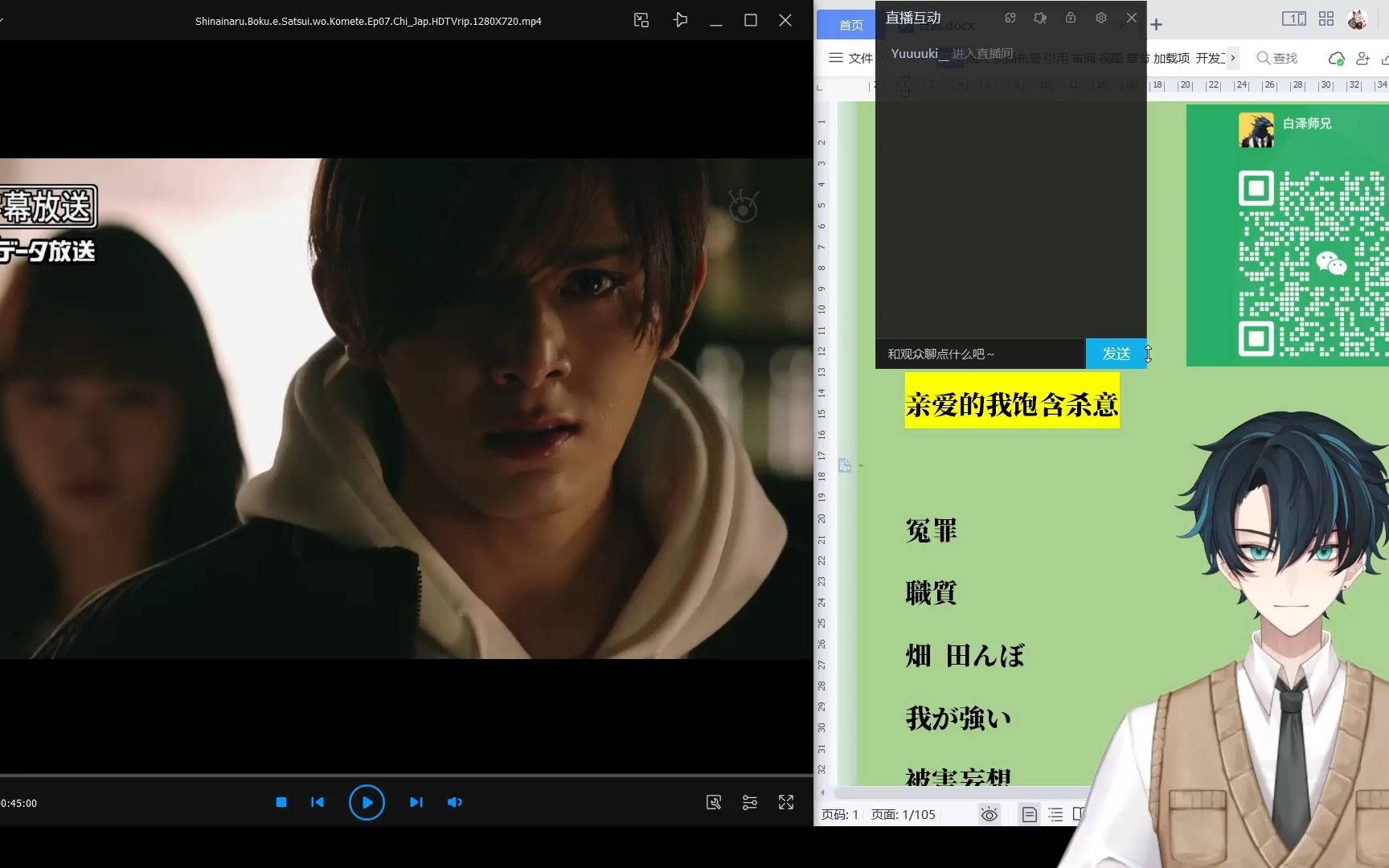Toggle mini player mode icon in title bar

click(x=641, y=21)
